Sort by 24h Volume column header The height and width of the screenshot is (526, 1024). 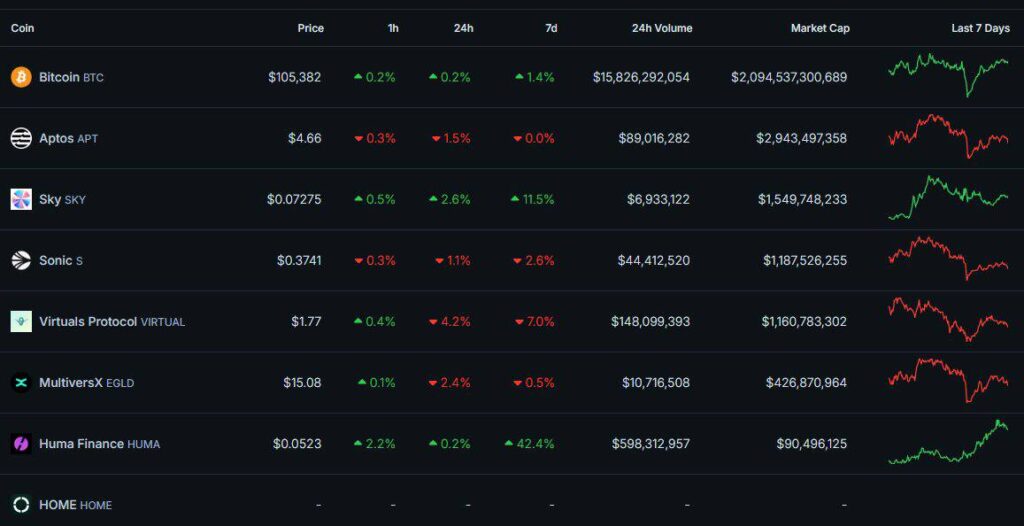[661, 28]
